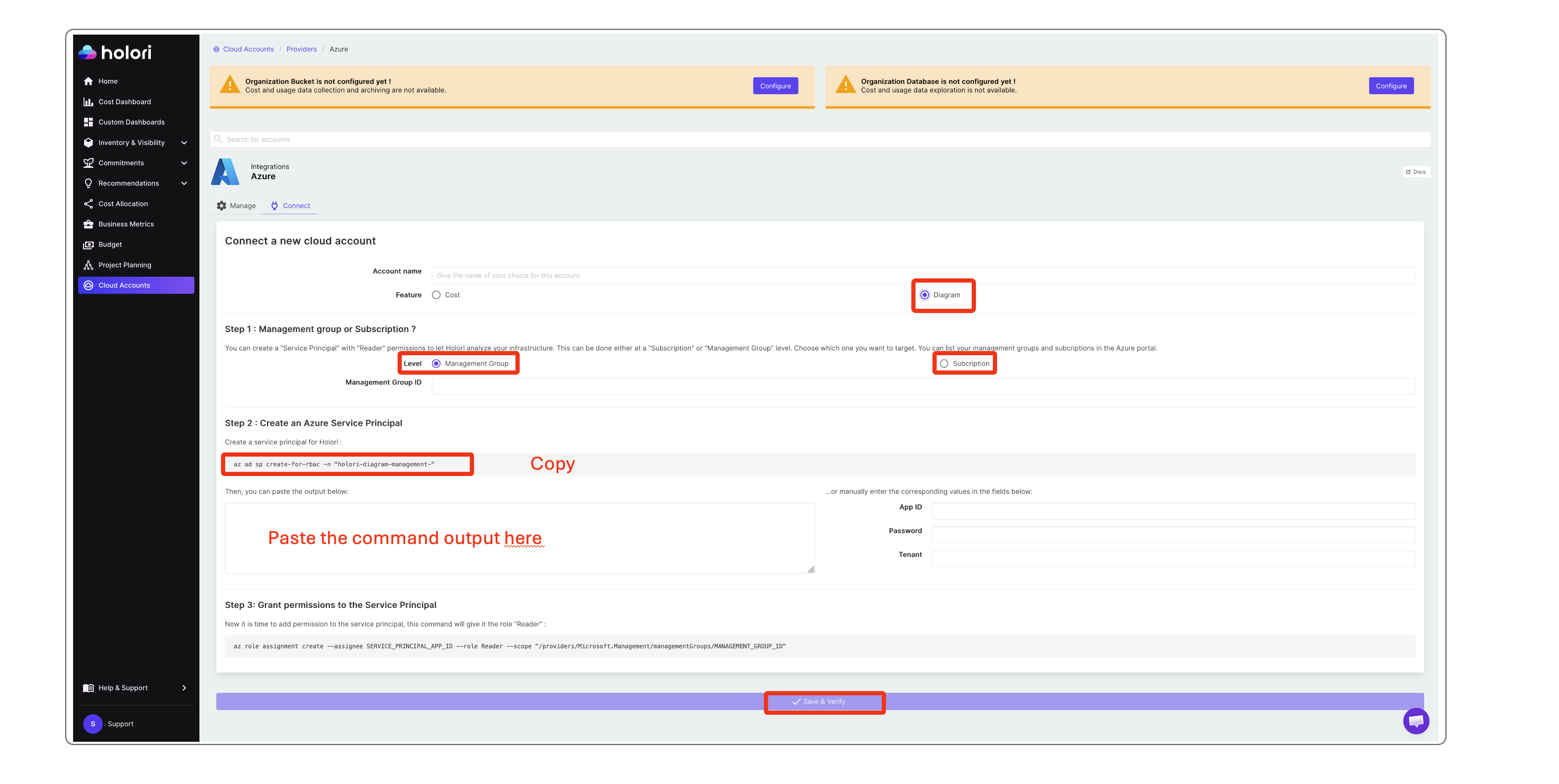The width and height of the screenshot is (1559, 784).
Task: Click the Account name input field
Action: point(923,275)
